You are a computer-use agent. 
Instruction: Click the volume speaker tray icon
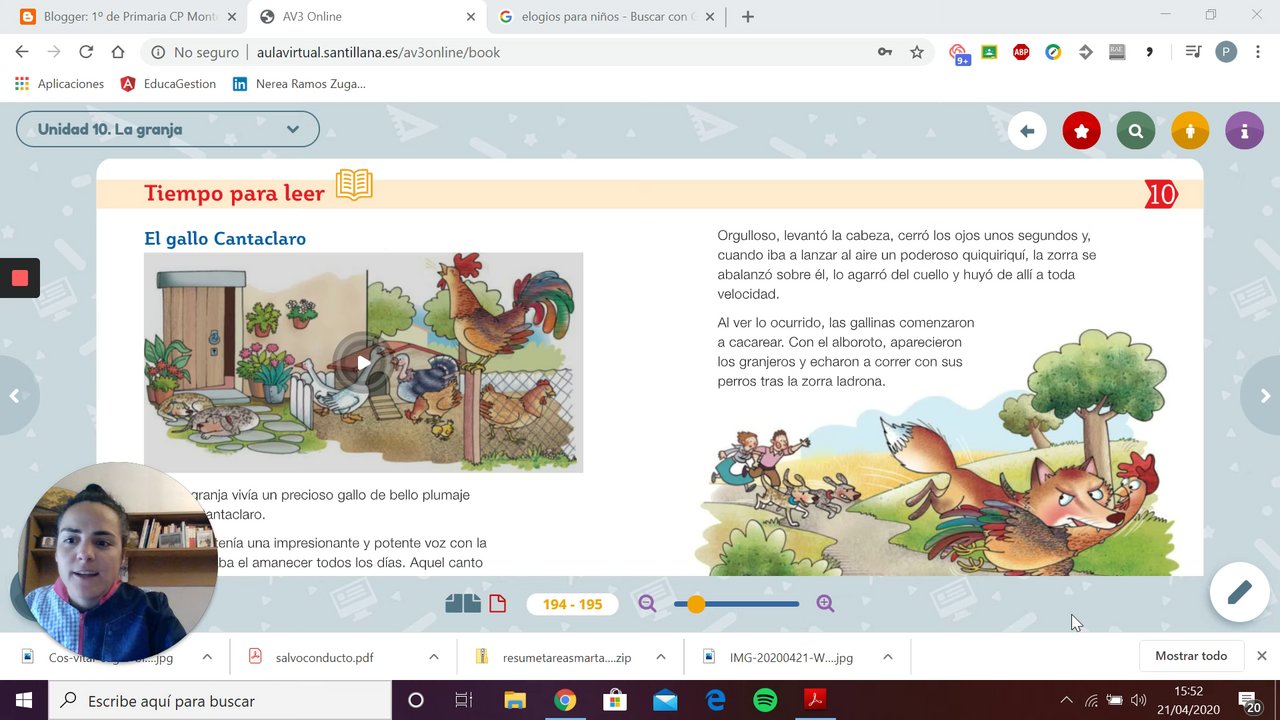pos(1138,701)
